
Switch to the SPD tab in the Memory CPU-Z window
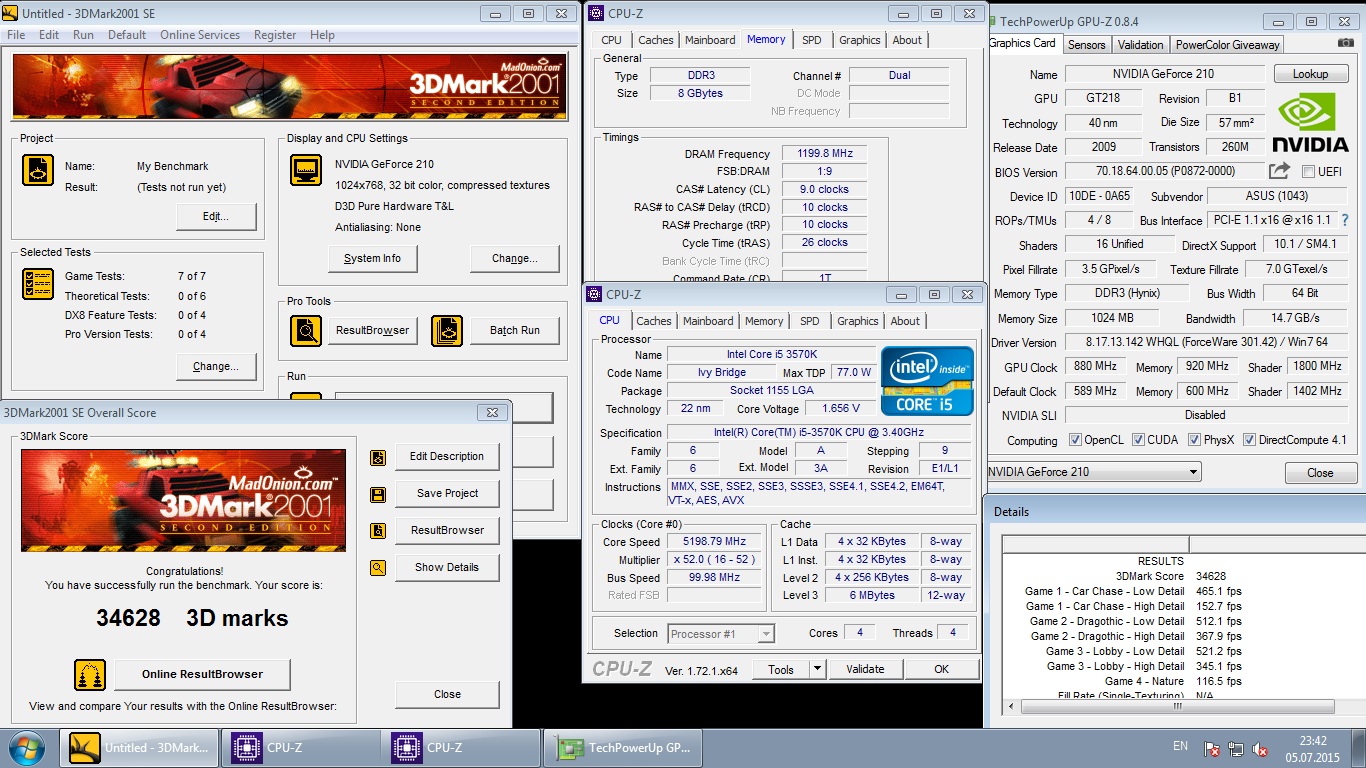point(811,40)
